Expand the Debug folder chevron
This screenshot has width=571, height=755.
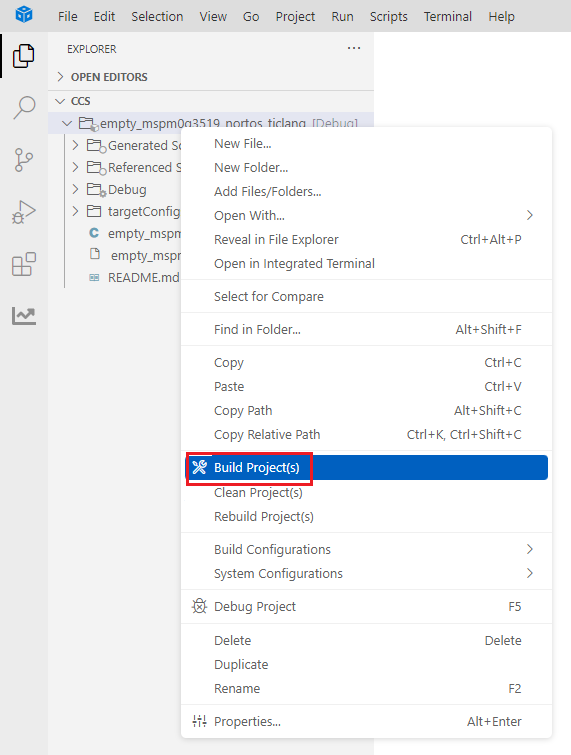pyautogui.click(x=75, y=189)
